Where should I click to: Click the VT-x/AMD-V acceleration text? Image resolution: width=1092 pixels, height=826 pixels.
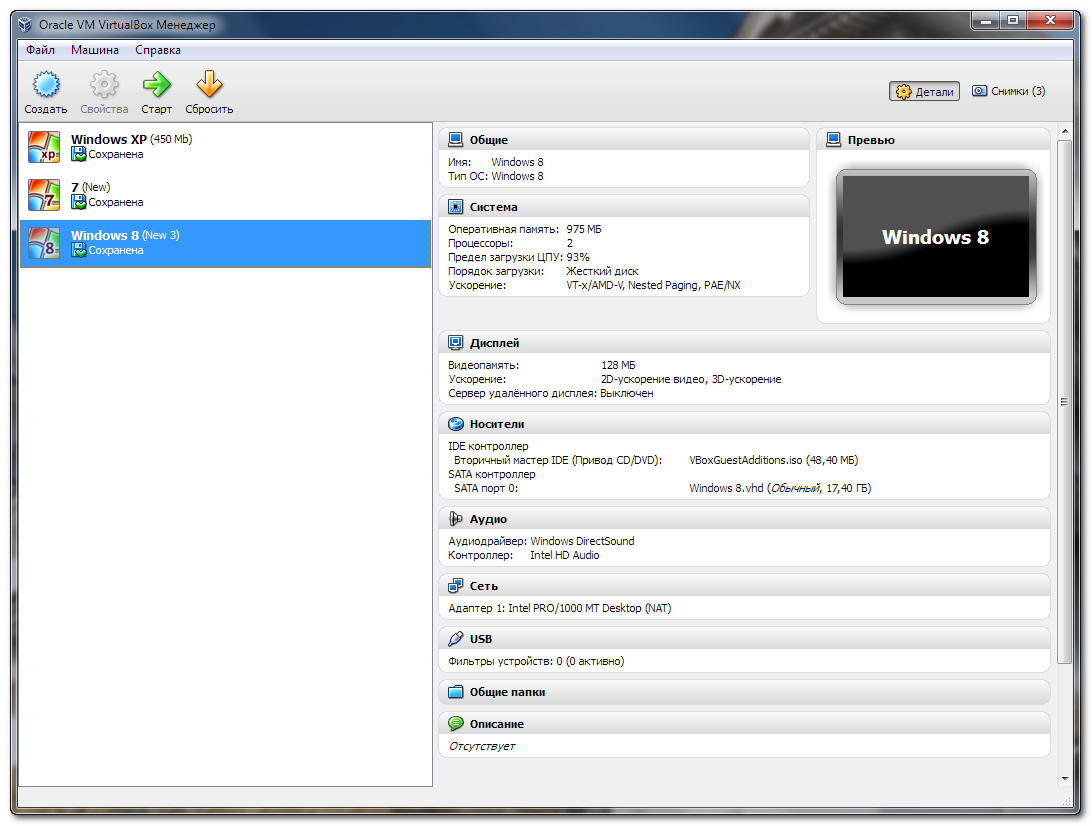pos(653,285)
